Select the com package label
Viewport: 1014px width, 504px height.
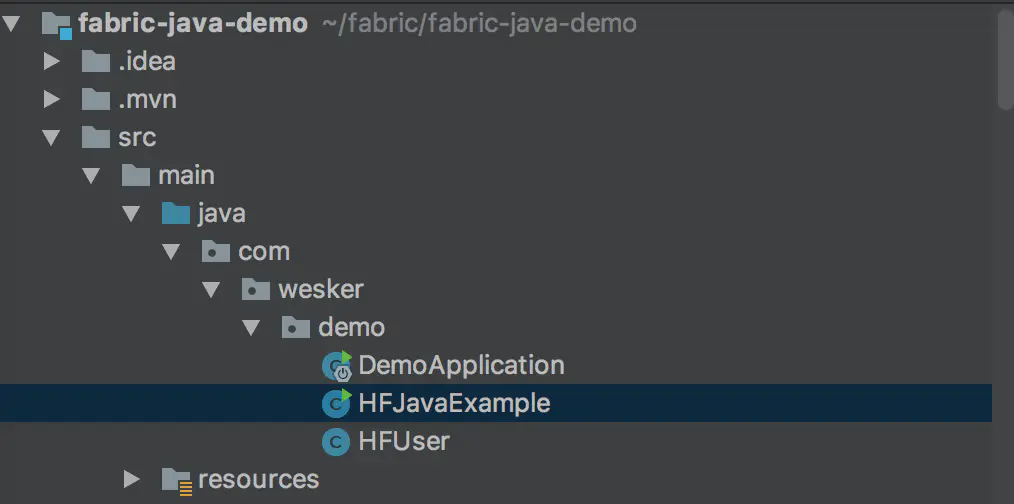point(264,252)
